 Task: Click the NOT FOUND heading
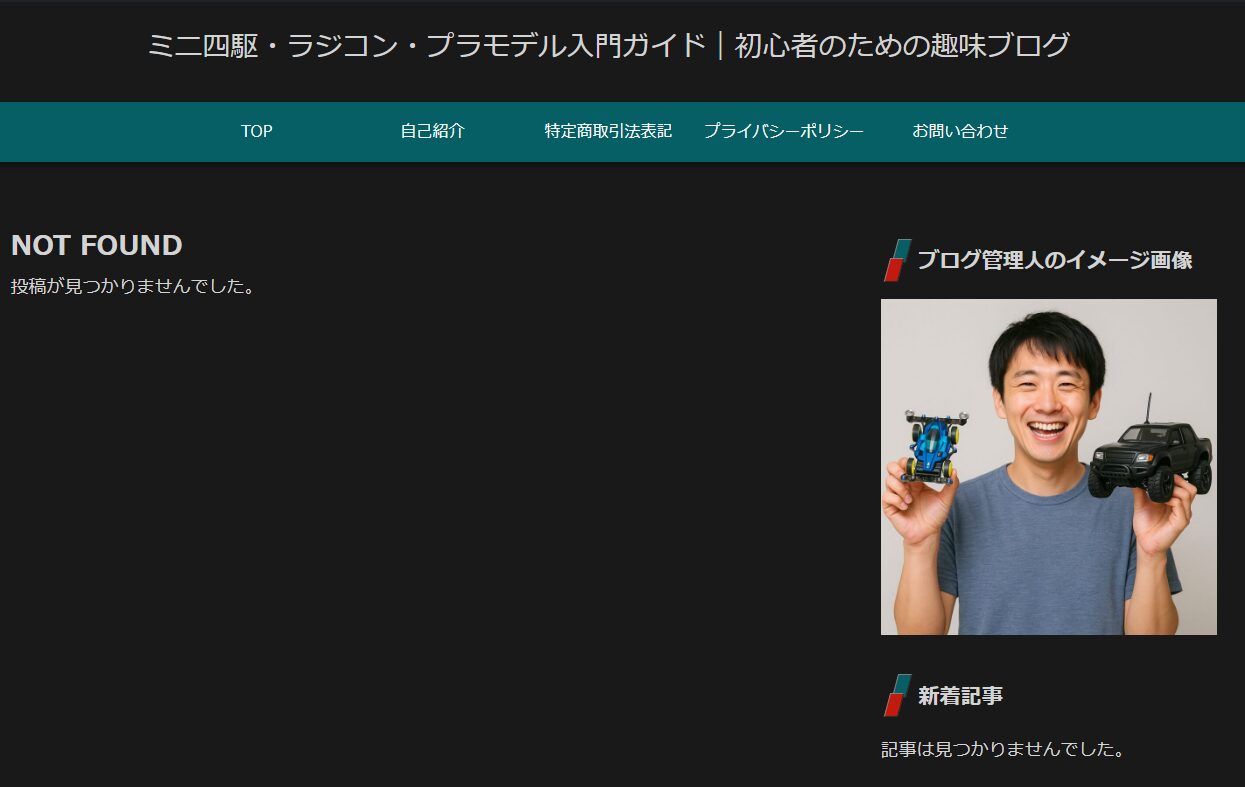tap(97, 245)
